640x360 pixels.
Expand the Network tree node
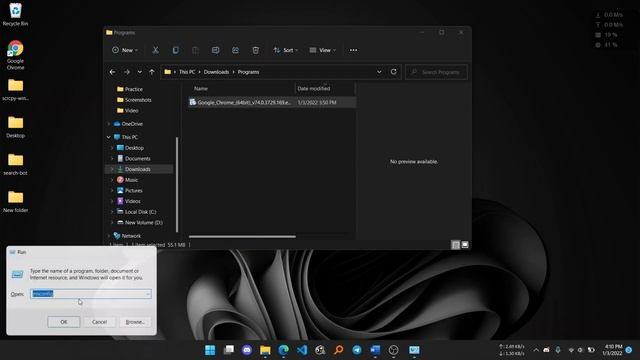pyautogui.click(x=109, y=236)
